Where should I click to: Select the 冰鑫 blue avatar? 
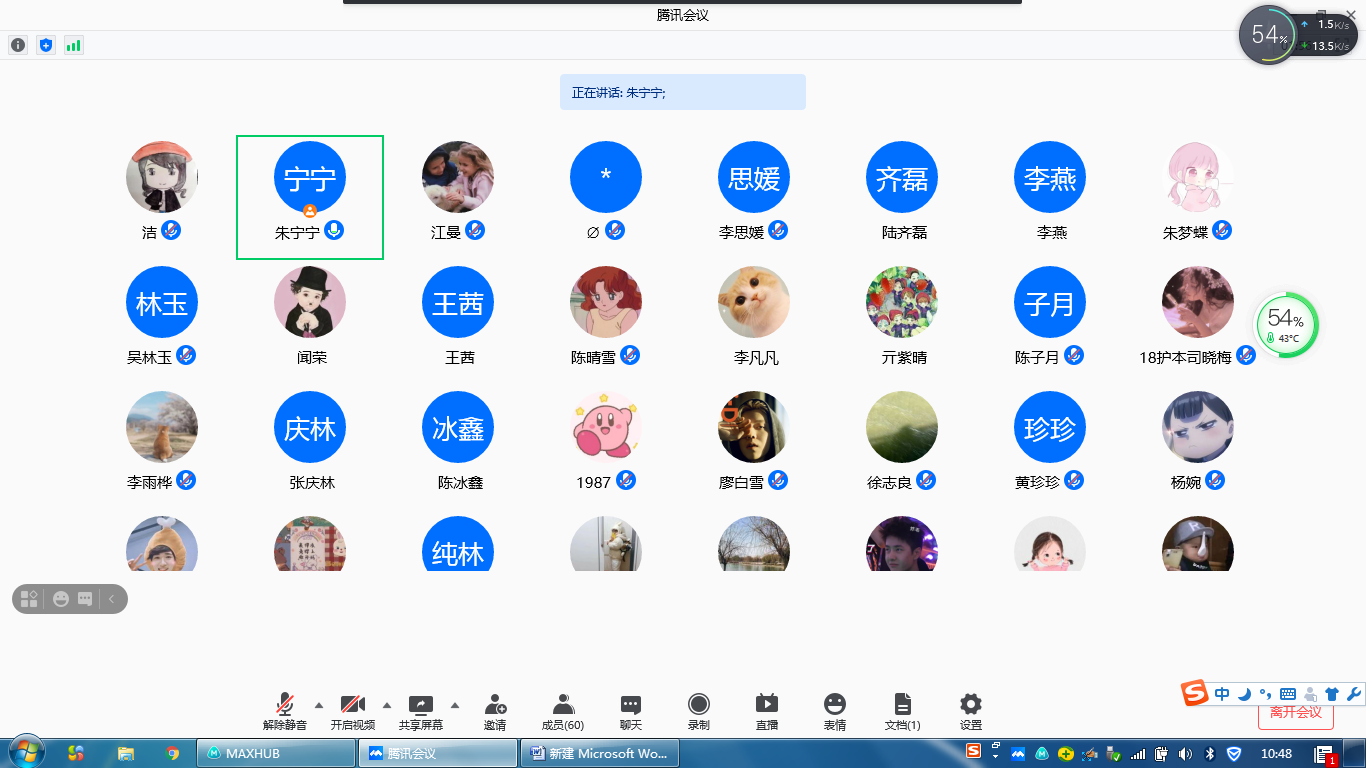click(458, 427)
